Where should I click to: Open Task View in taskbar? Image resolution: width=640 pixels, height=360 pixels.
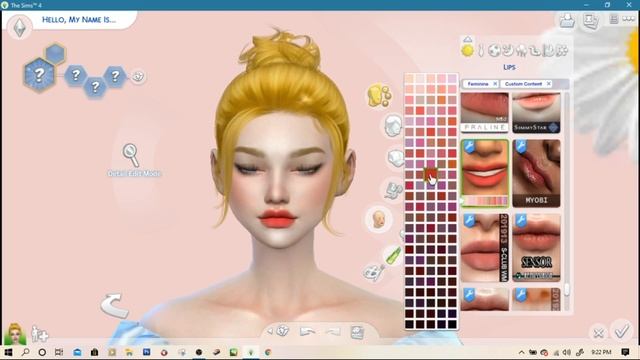point(59,352)
